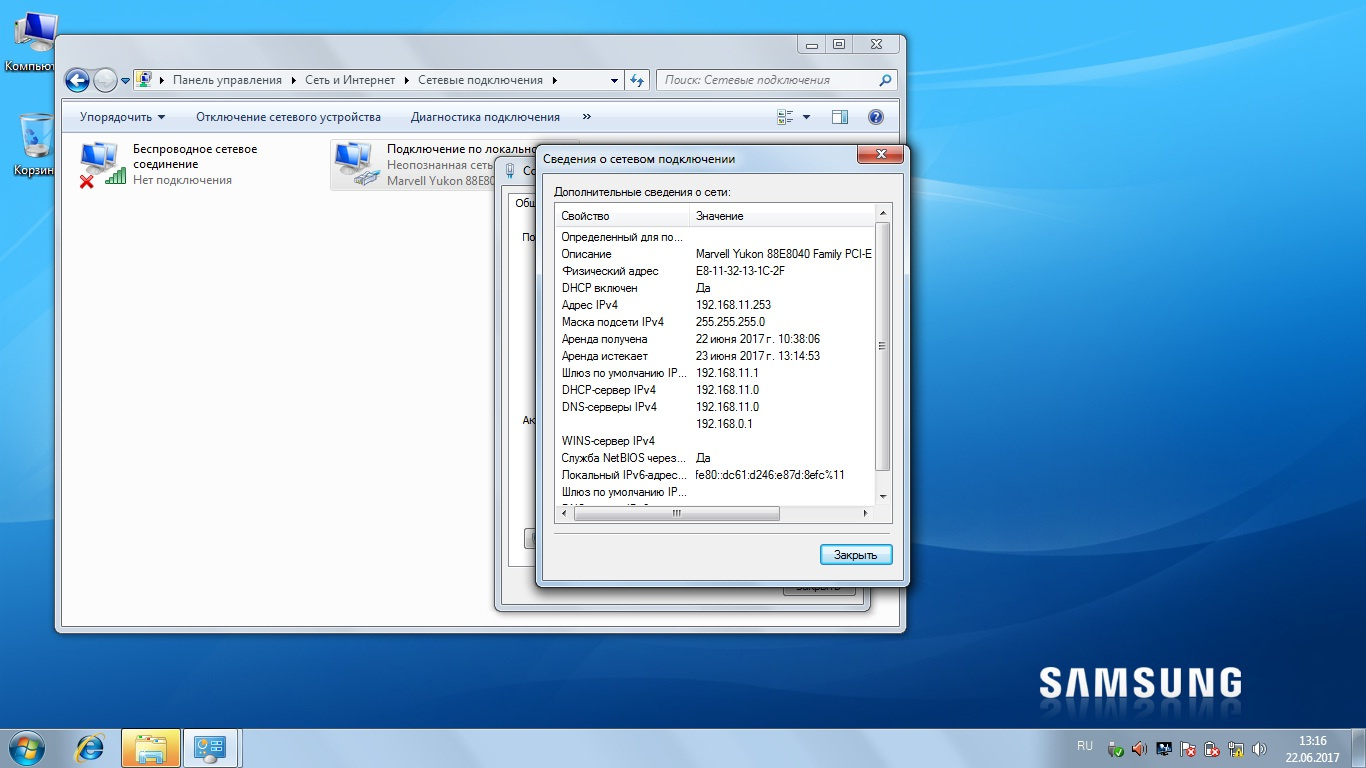Show more toolbar commands via » chevron
1366x768 pixels.
pyautogui.click(x=586, y=117)
